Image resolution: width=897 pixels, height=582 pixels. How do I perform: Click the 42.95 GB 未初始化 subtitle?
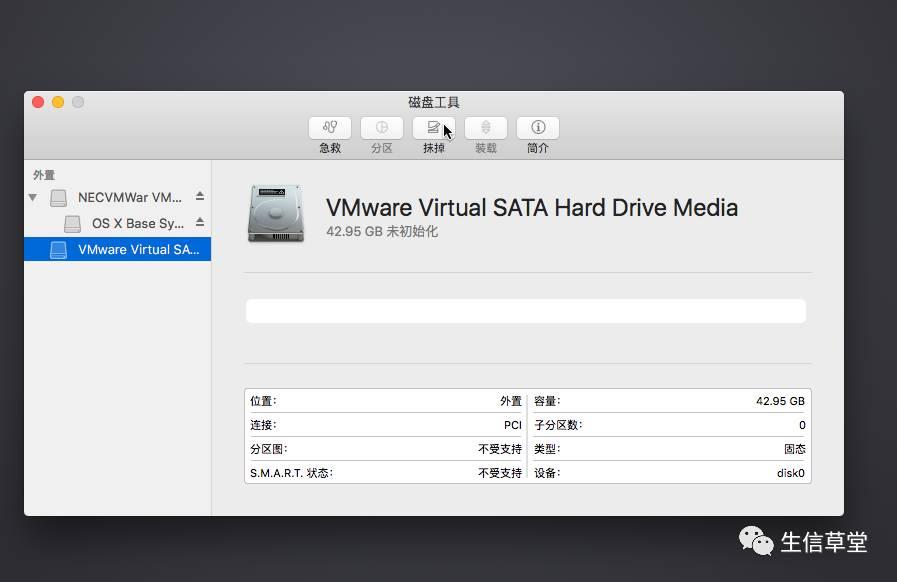382,232
